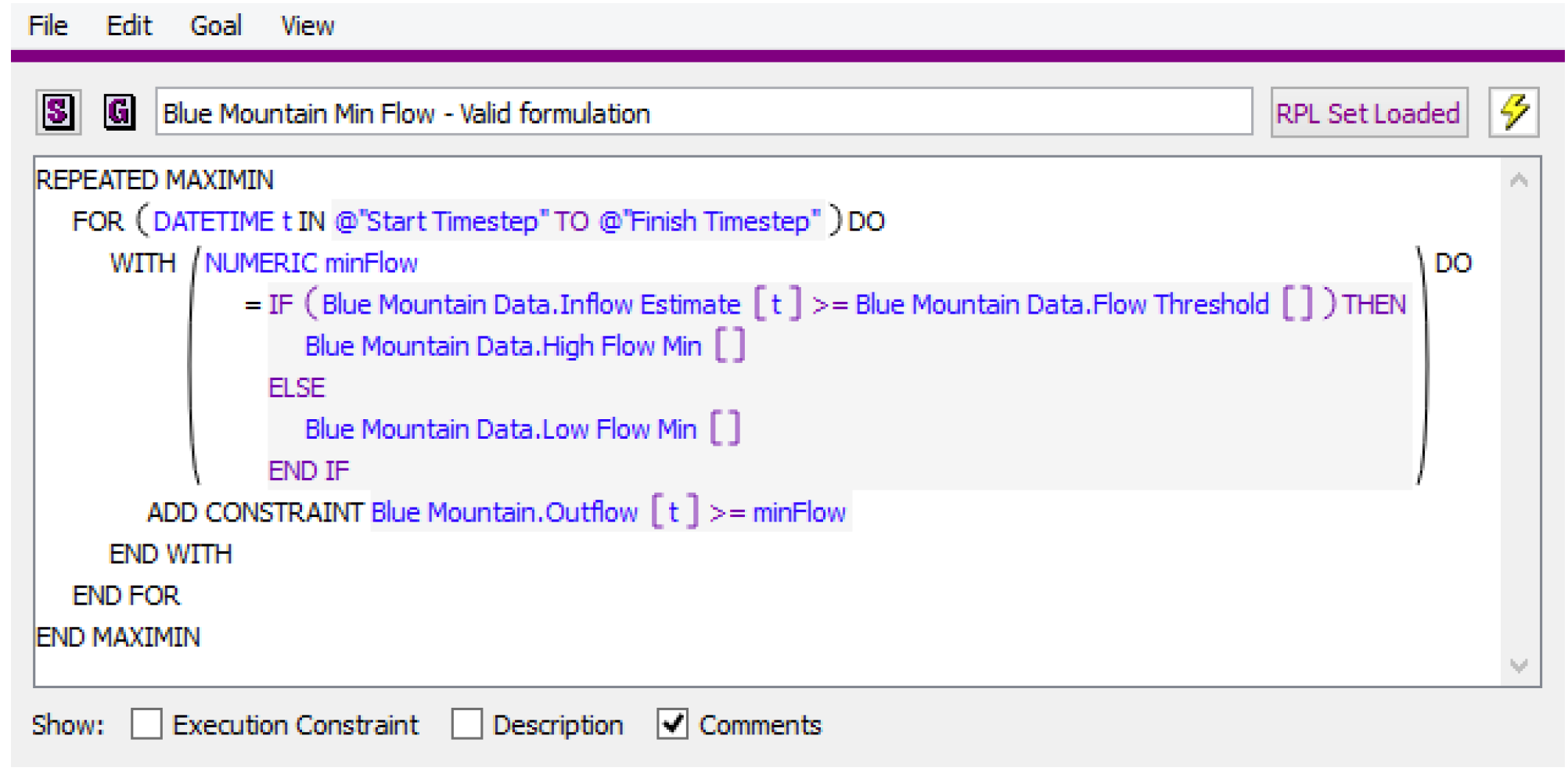Viewport: 1568px width, 775px height.
Task: Open the File menu
Action: click(48, 27)
